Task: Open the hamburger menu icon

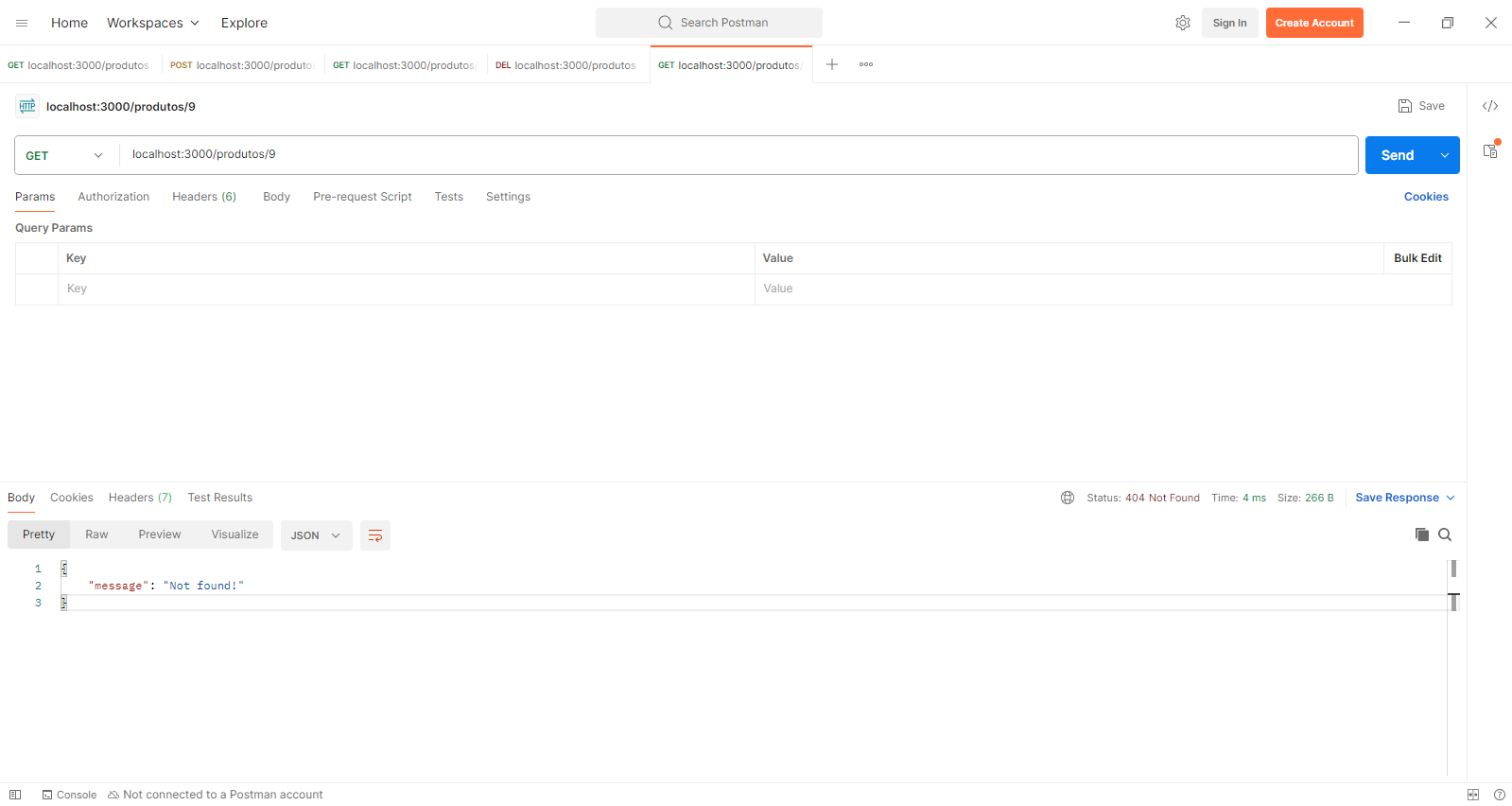Action: click(22, 23)
